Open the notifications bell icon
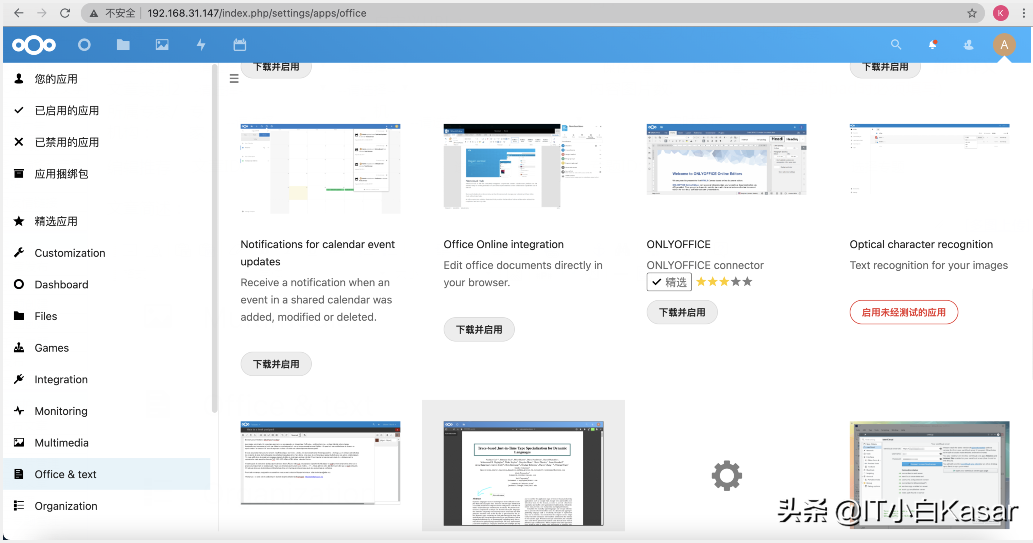The height and width of the screenshot is (543, 1033). 932,44
